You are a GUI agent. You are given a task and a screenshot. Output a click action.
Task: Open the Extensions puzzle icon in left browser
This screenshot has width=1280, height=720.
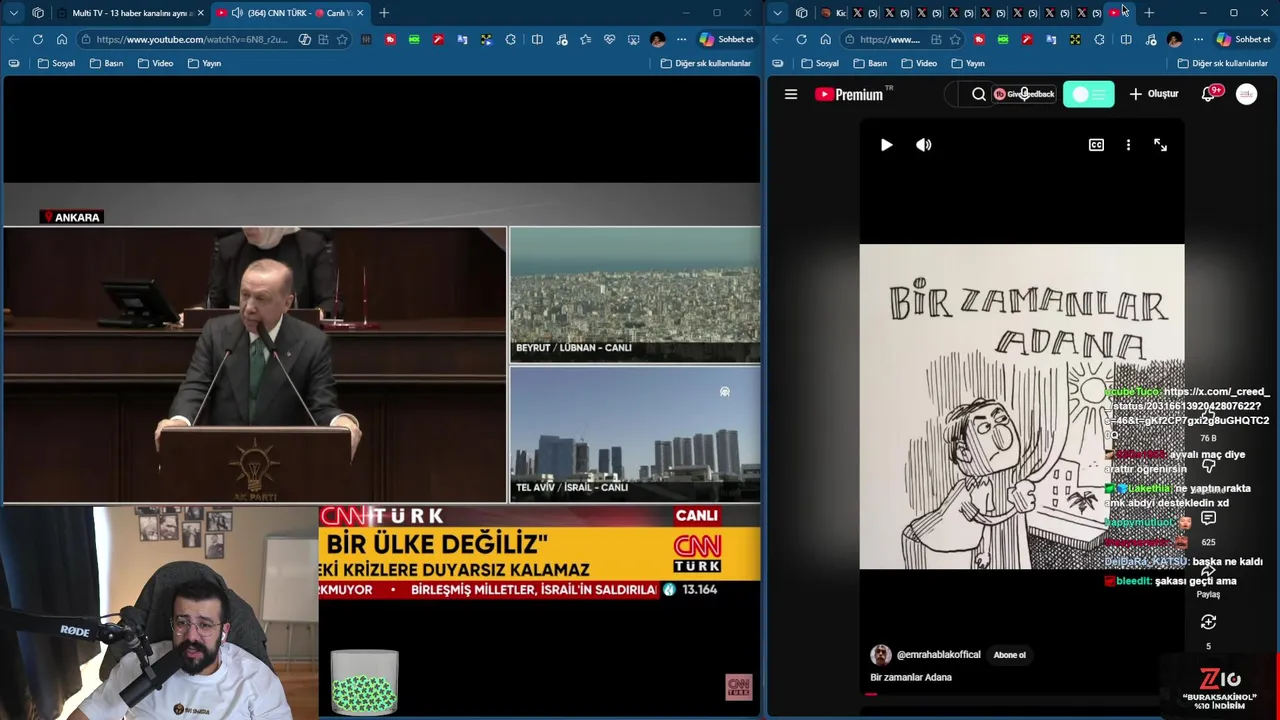click(x=510, y=39)
